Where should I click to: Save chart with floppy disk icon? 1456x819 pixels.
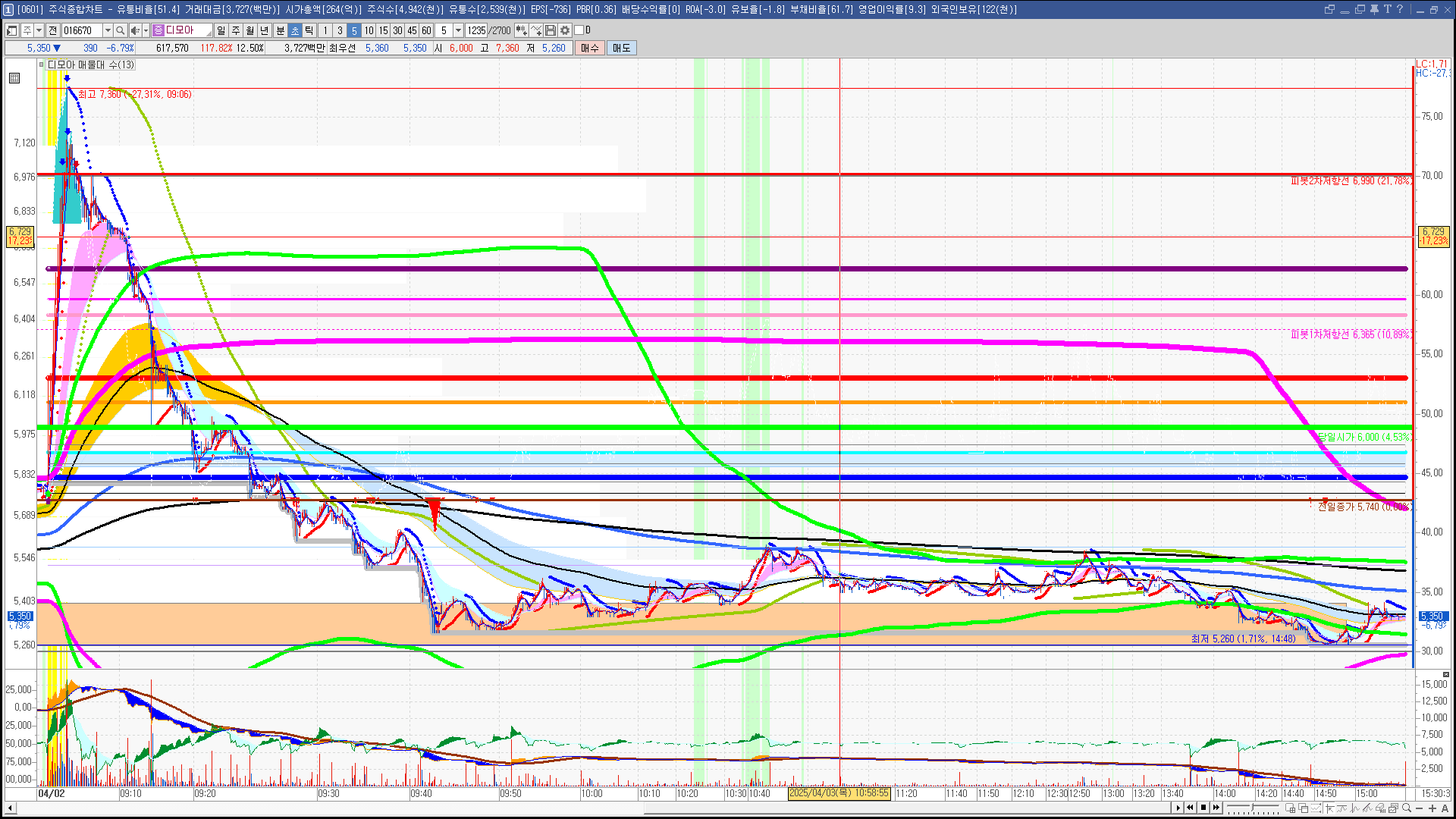tap(551, 30)
